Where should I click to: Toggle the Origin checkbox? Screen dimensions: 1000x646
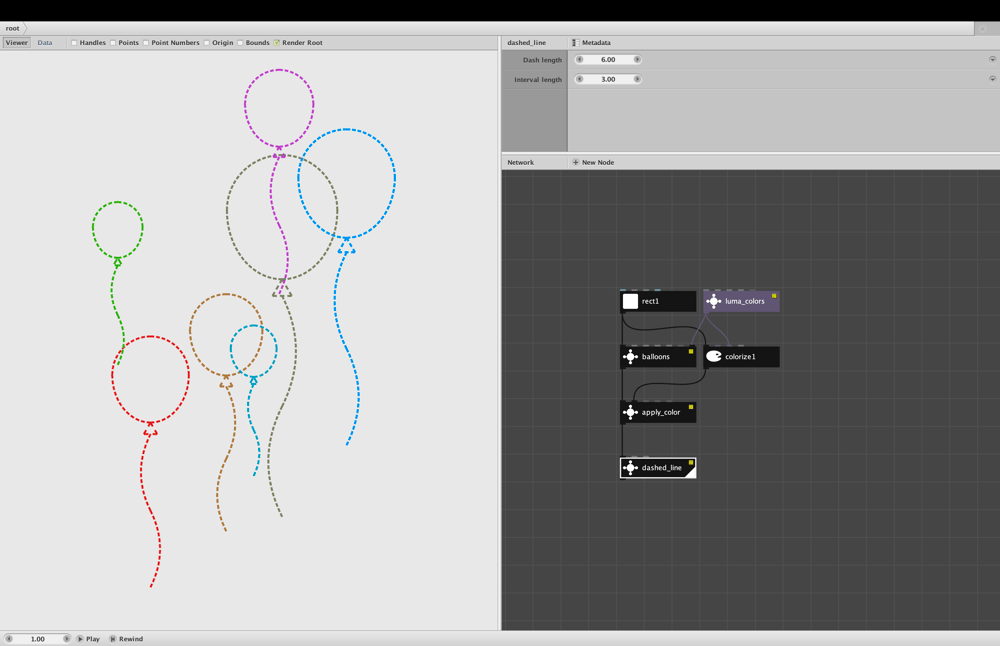pyautogui.click(x=207, y=43)
